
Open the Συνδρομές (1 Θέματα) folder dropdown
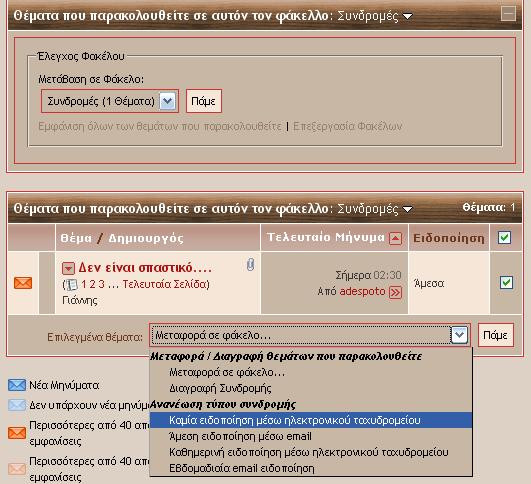[x=110, y=101]
